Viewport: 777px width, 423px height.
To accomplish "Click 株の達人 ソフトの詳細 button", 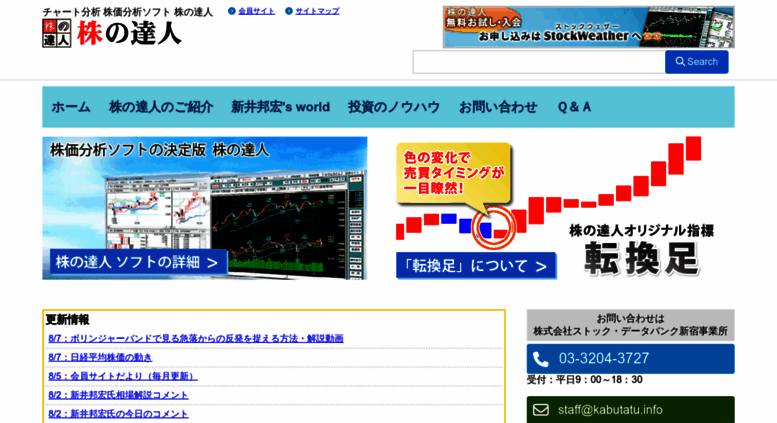I will pyautogui.click(x=138, y=262).
